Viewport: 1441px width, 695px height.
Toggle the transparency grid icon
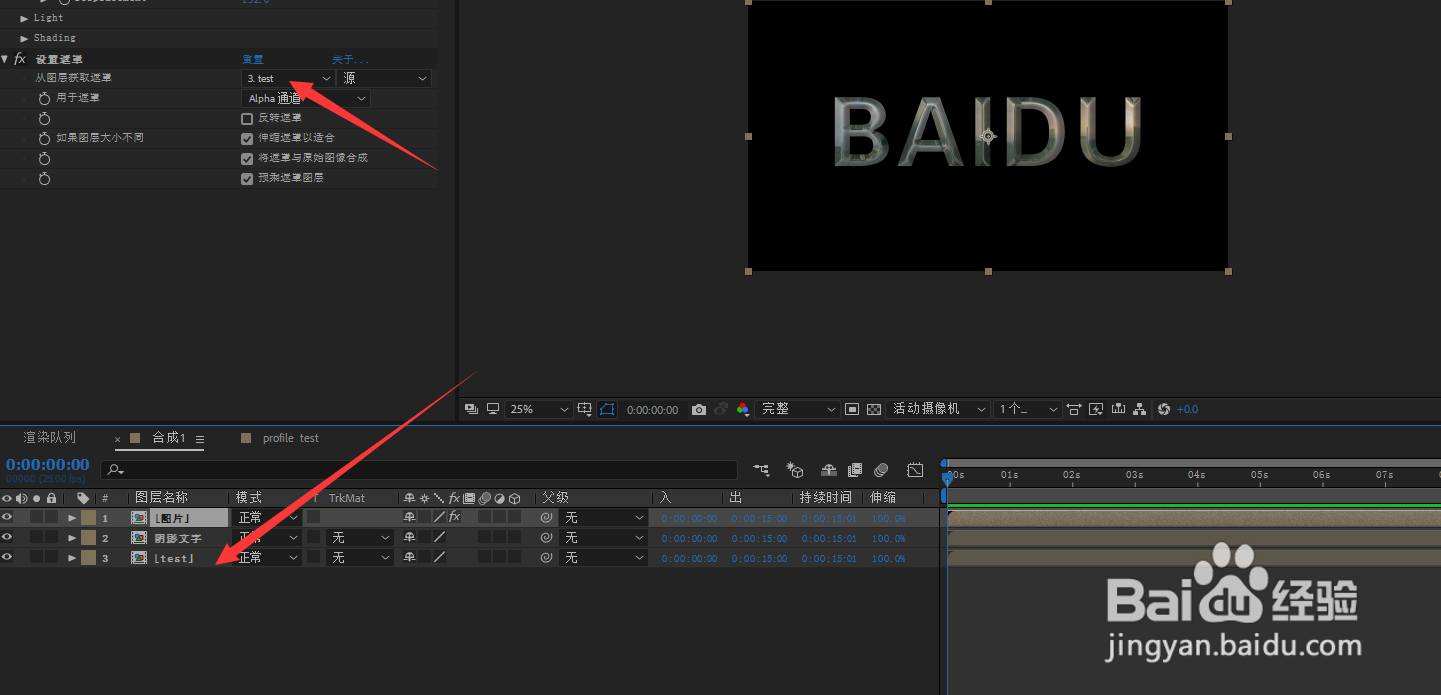point(873,409)
